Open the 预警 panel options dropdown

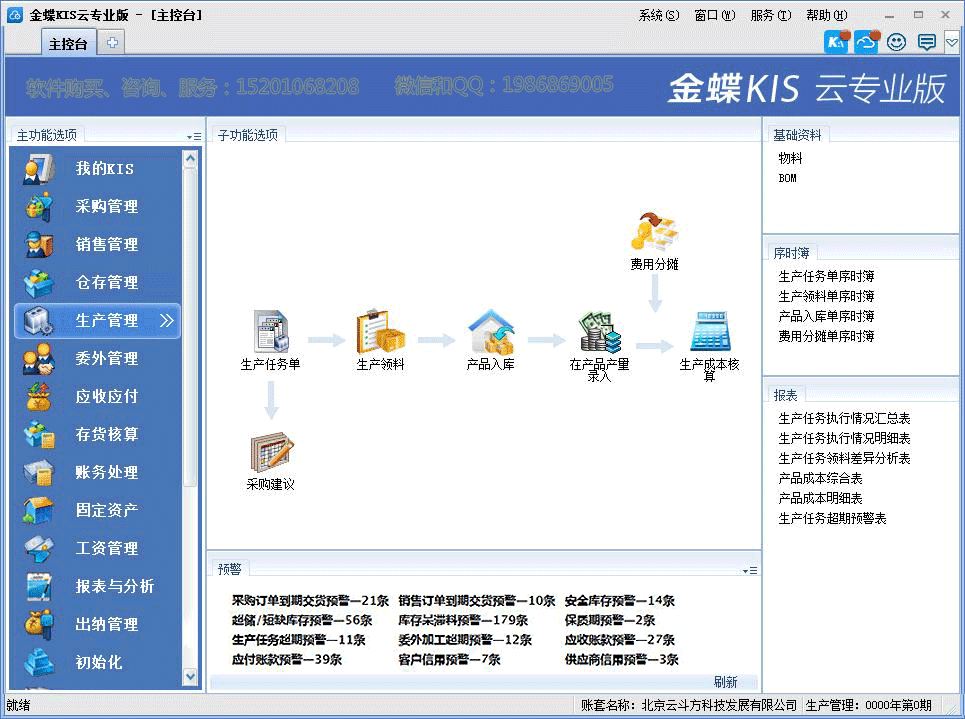[750, 570]
